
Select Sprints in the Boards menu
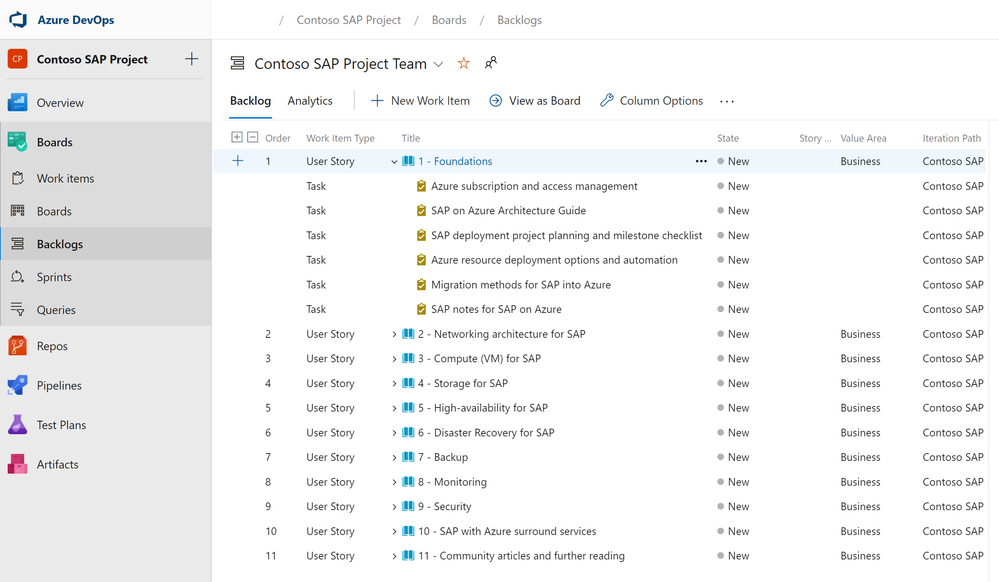click(54, 277)
